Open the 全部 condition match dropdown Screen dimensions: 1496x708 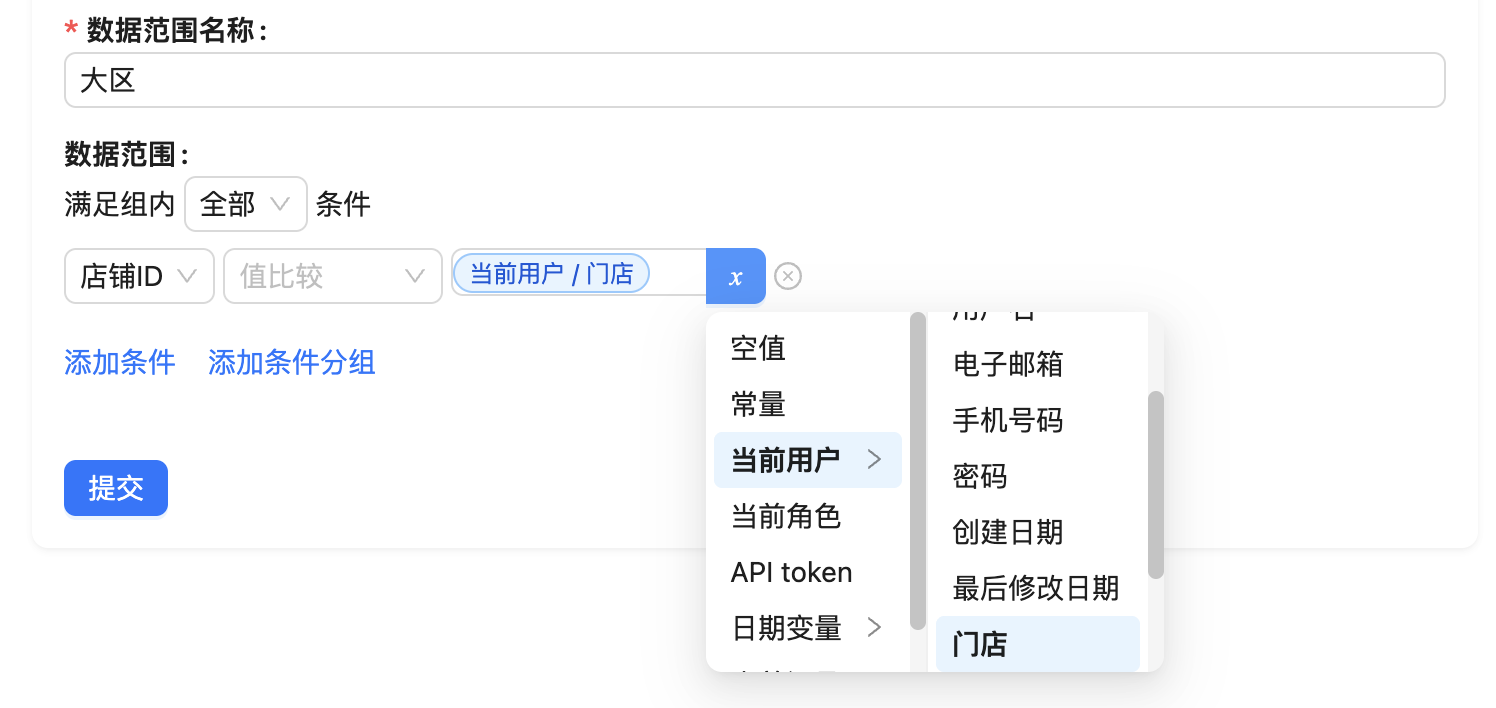pyautogui.click(x=246, y=203)
